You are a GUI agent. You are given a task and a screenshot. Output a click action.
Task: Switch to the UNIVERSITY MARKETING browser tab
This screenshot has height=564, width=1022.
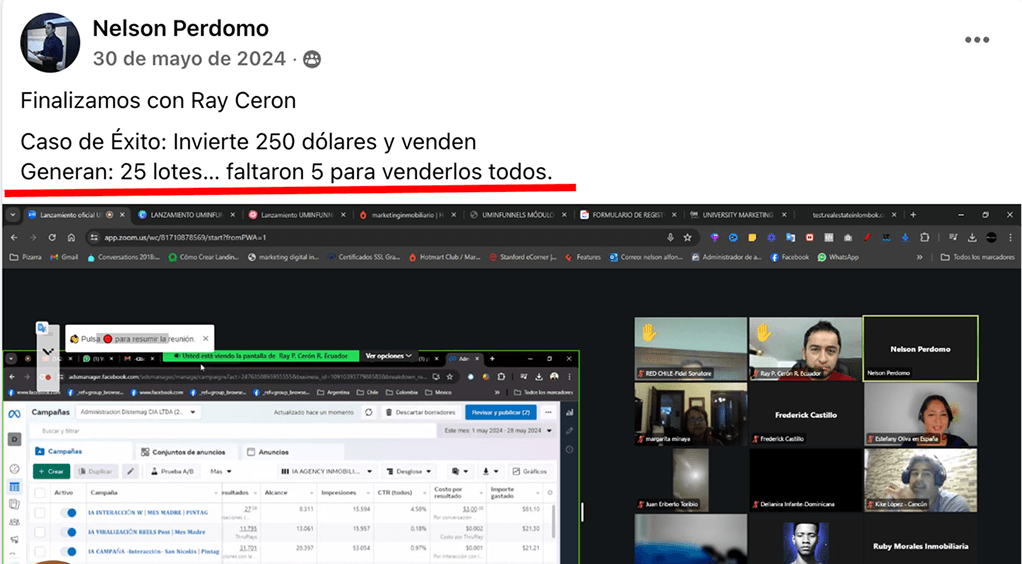tap(736, 215)
